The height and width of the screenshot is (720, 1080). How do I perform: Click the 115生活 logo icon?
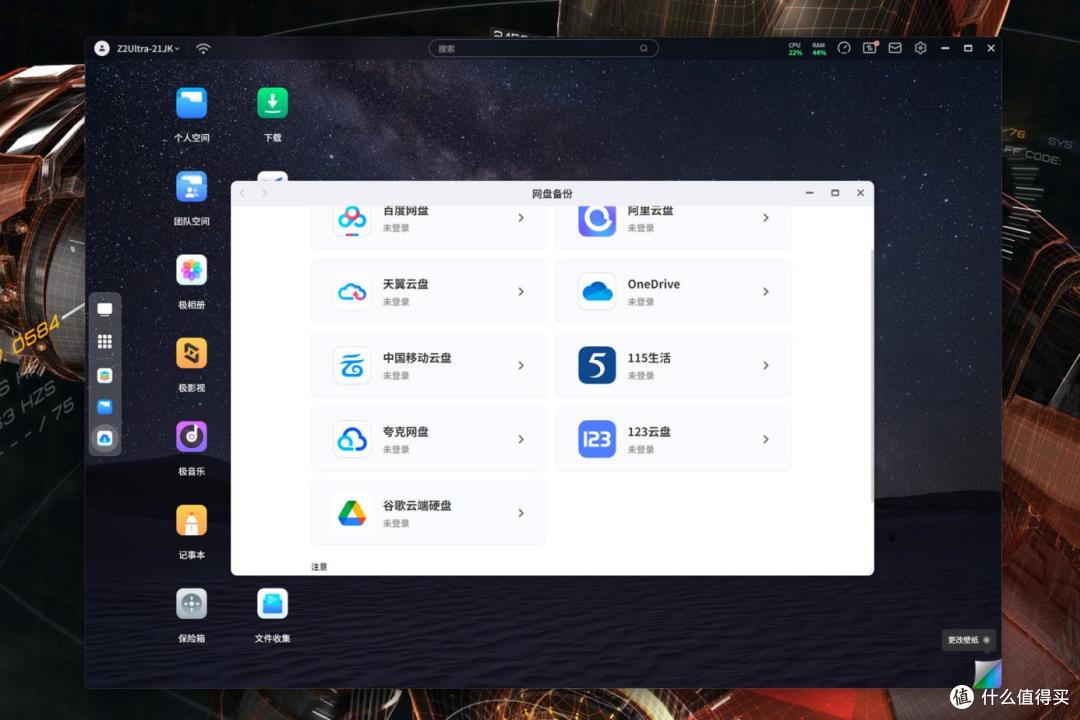[596, 365]
